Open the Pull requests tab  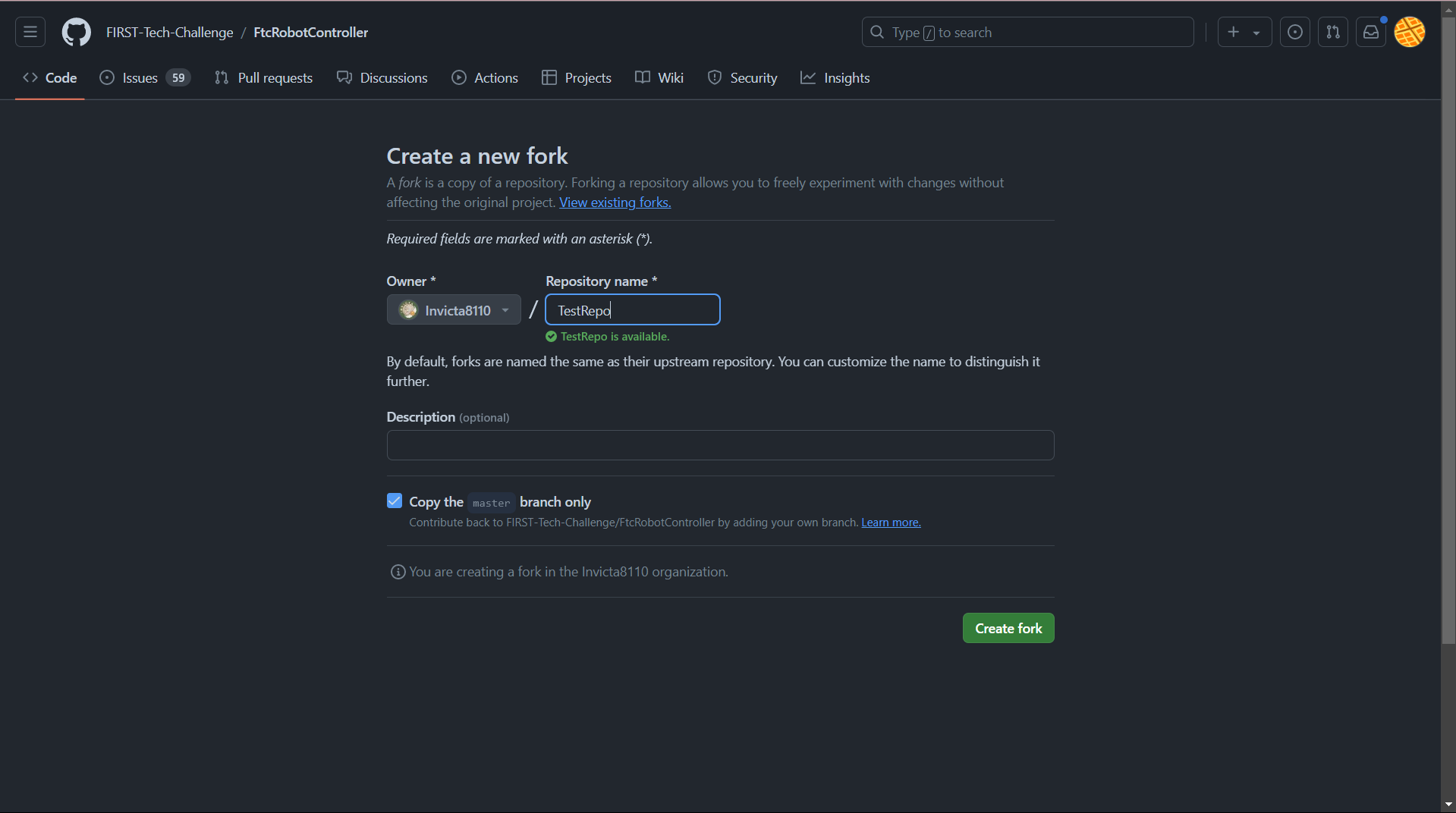tap(263, 77)
